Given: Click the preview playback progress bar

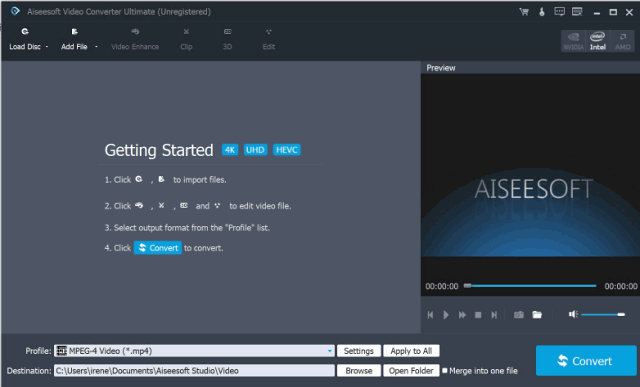Looking at the screenshot, I should (530, 286).
